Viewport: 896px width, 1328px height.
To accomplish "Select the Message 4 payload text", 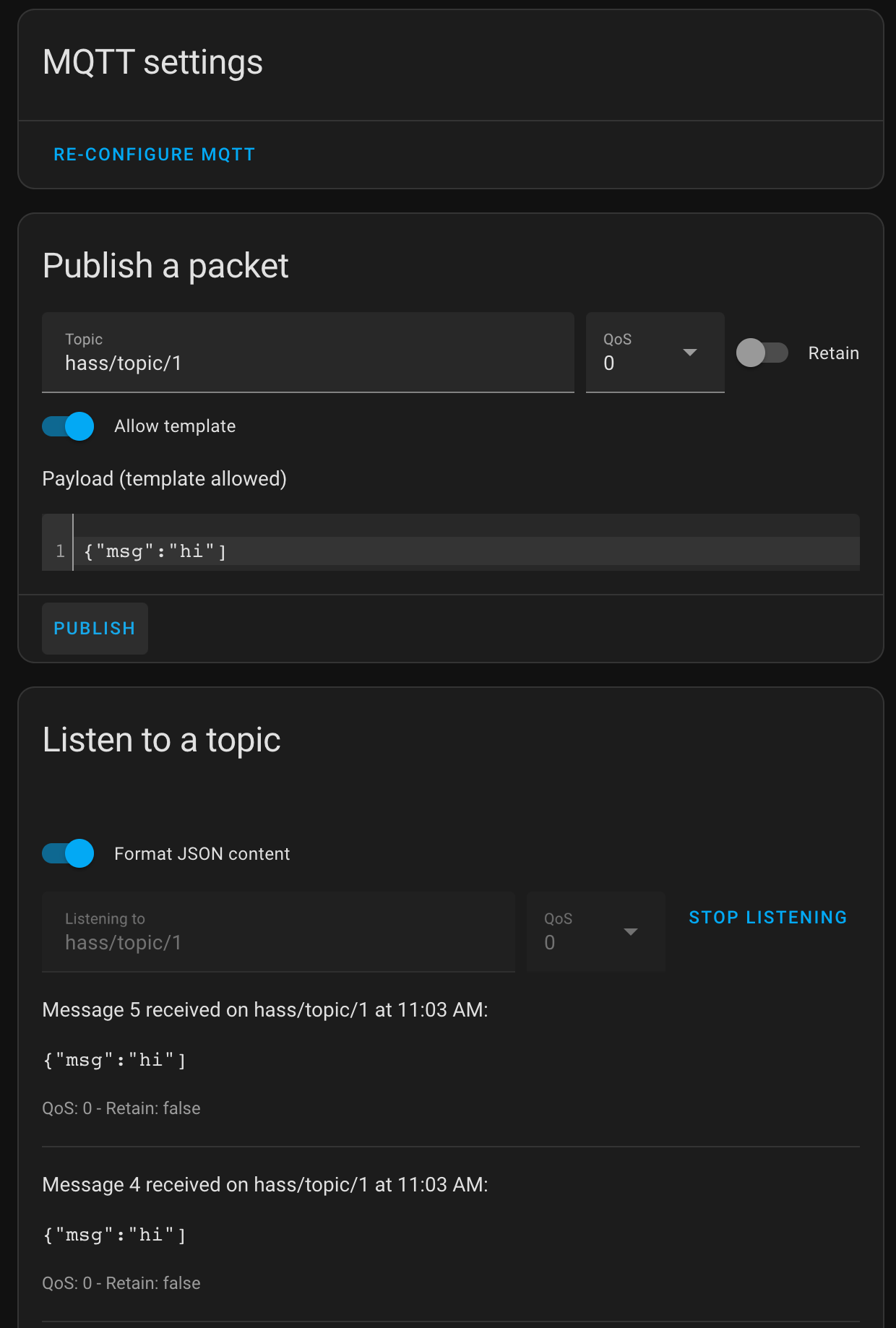I will pyautogui.click(x=115, y=1234).
